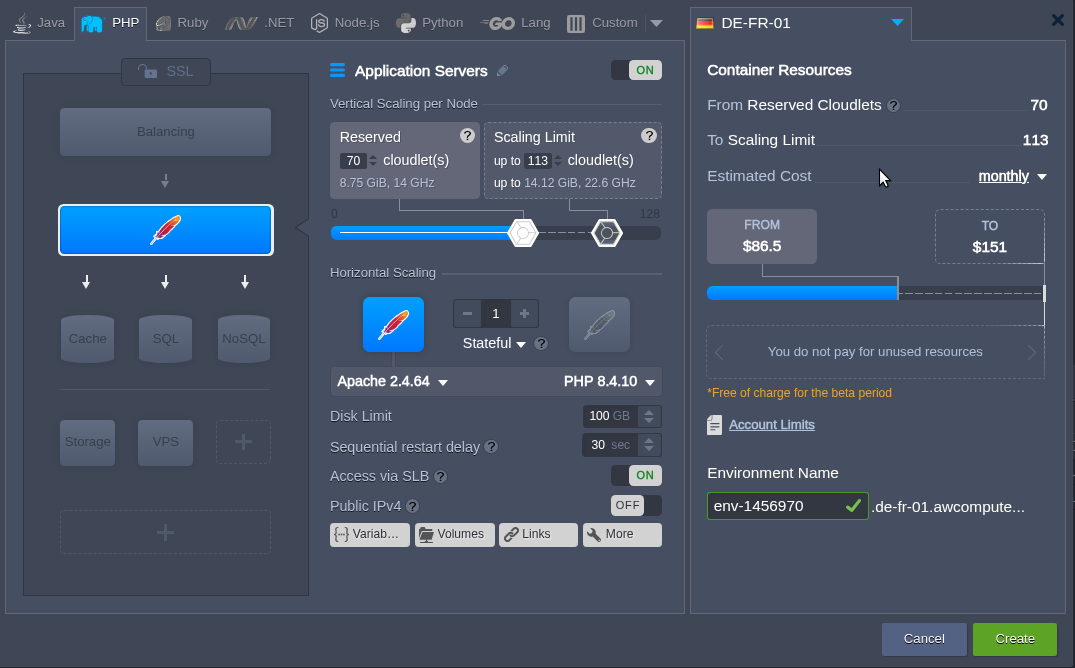This screenshot has width=1075, height=668.
Task: Open the GO Lang tab
Action: click(x=516, y=23)
